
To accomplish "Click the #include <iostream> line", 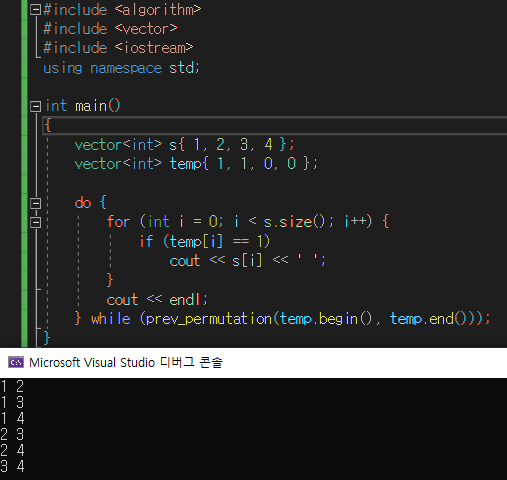I will [x=118, y=48].
